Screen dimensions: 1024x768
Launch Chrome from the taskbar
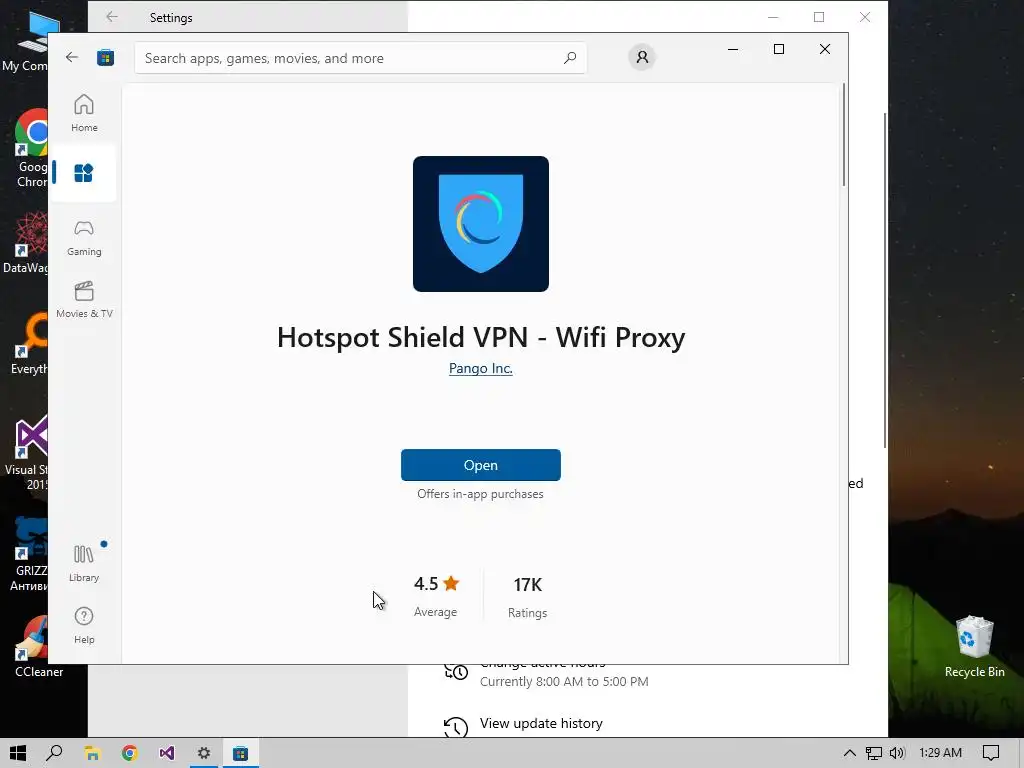[129, 753]
